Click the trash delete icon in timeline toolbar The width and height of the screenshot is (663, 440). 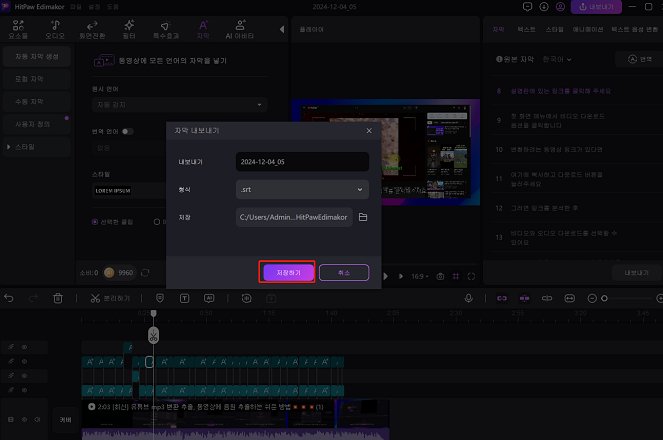tap(58, 298)
